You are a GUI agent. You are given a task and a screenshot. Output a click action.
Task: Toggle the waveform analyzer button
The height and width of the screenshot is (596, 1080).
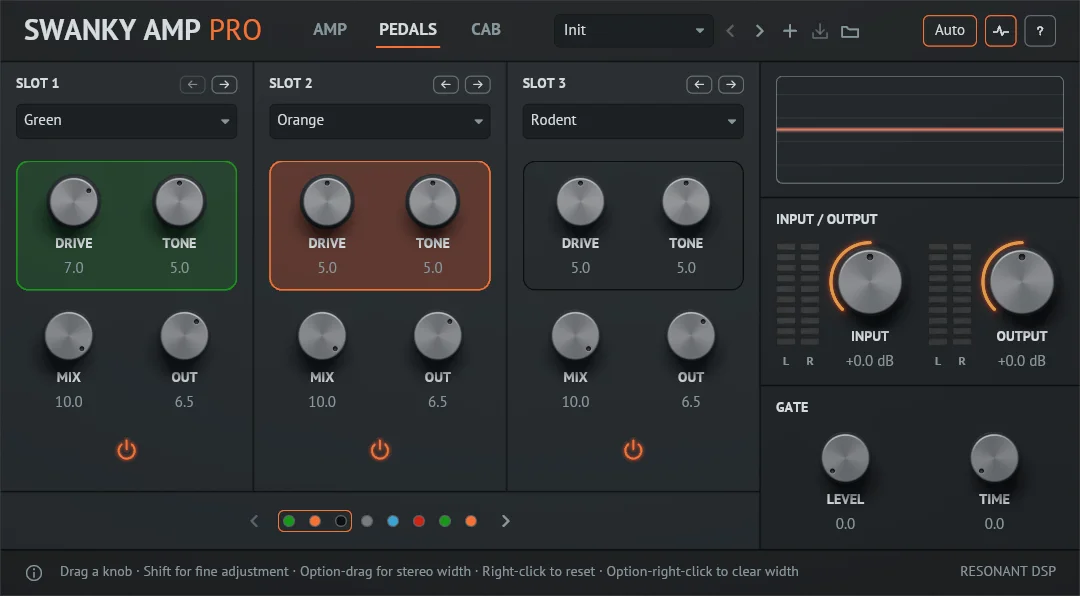tap(1001, 30)
